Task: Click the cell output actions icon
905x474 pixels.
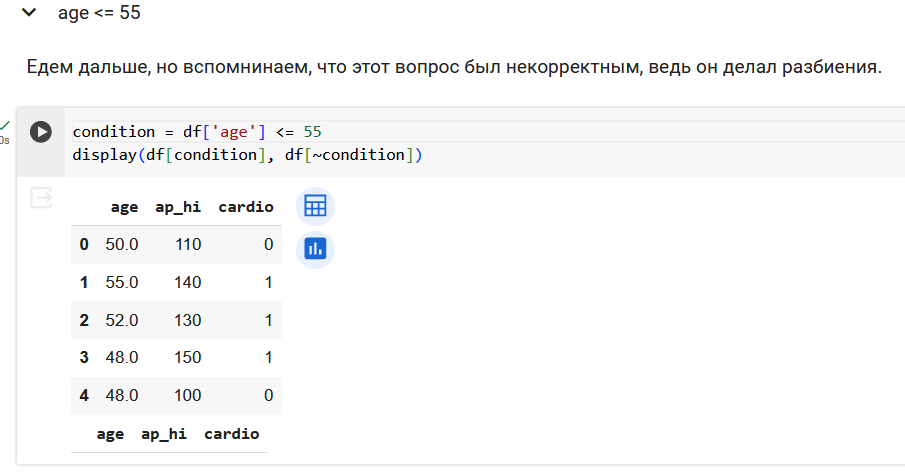Action: coord(41,198)
